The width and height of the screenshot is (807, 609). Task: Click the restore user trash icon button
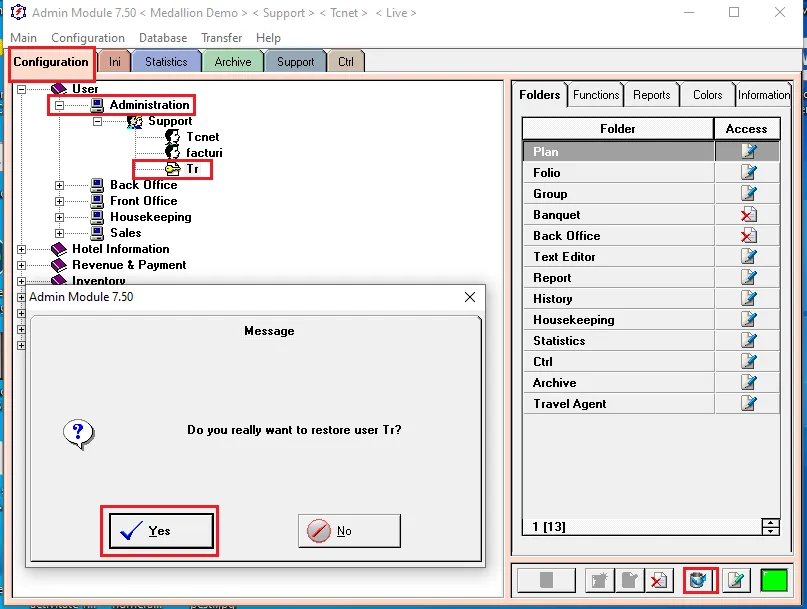pos(700,581)
